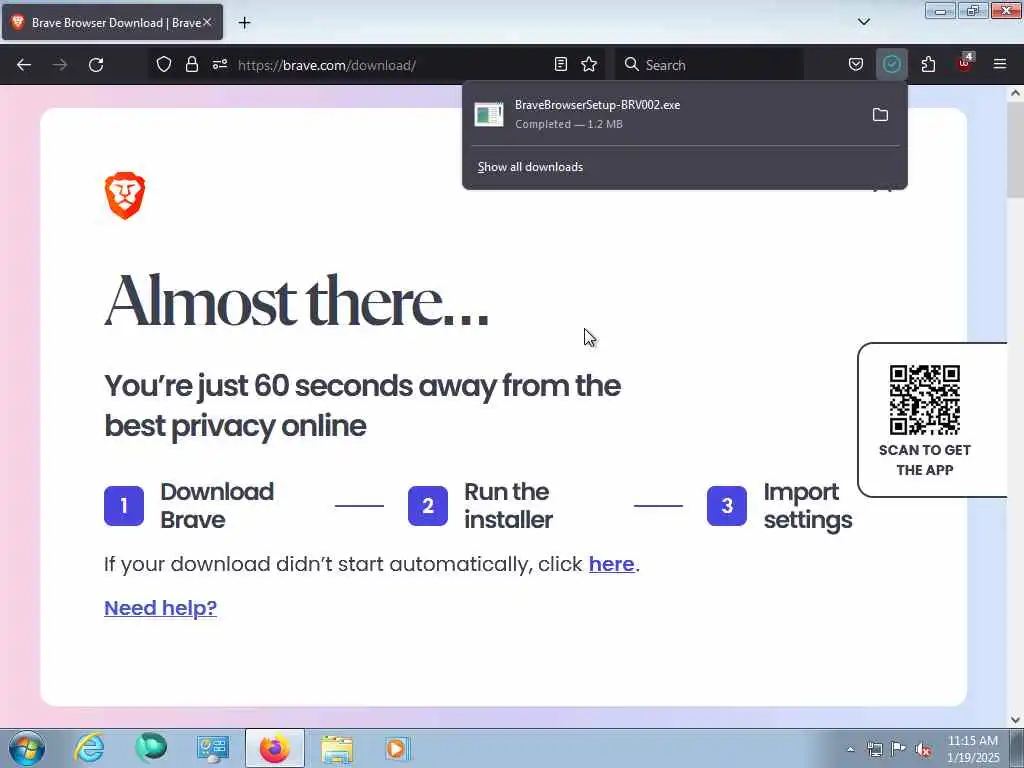This screenshot has width=1024, height=768.
Task: Reload the current page
Action: coord(96,65)
